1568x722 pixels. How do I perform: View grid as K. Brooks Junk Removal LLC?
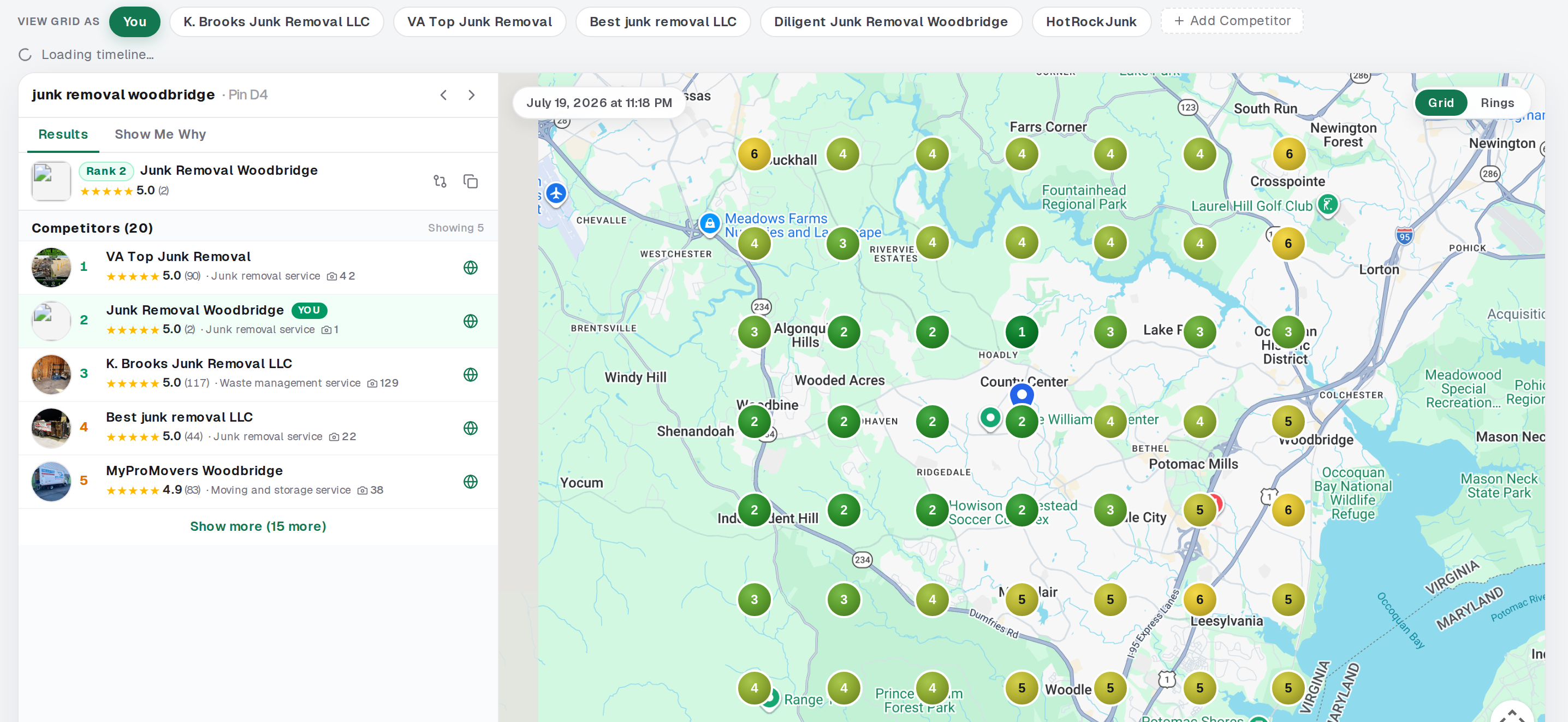(276, 22)
